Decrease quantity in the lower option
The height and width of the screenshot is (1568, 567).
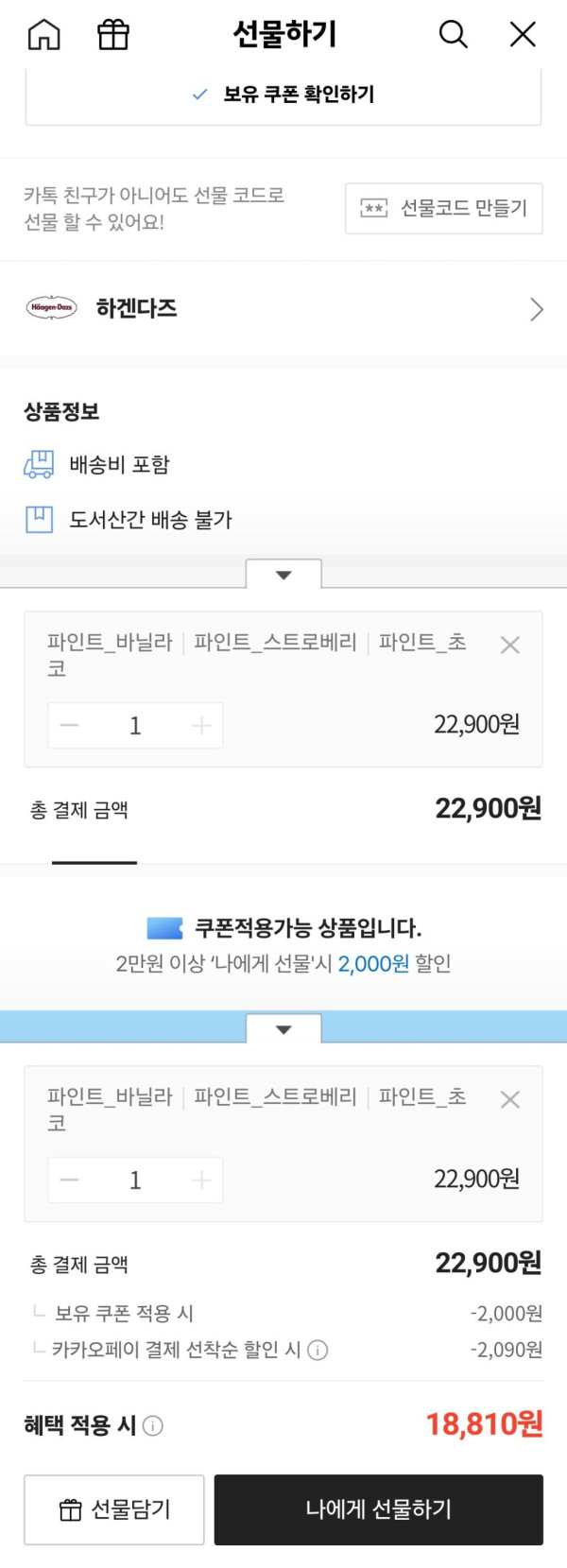pyautogui.click(x=70, y=1180)
